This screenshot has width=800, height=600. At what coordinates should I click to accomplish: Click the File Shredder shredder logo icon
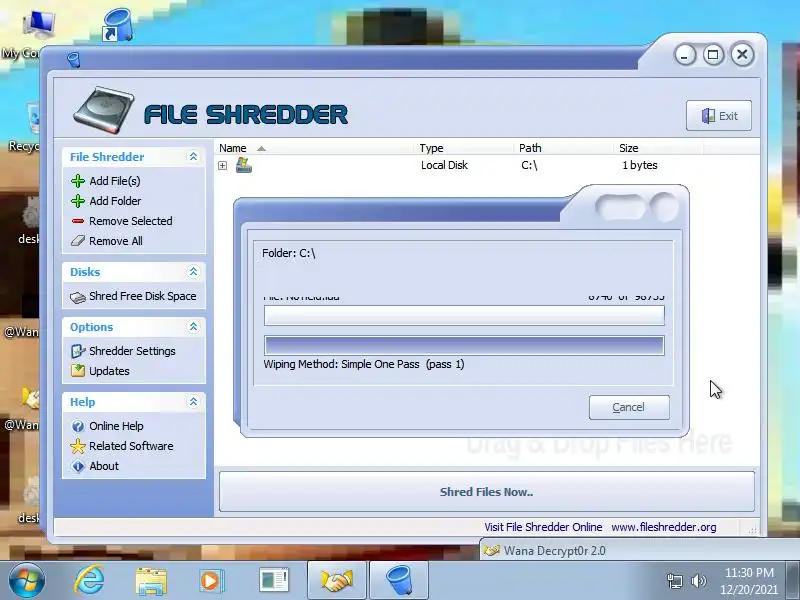[104, 110]
